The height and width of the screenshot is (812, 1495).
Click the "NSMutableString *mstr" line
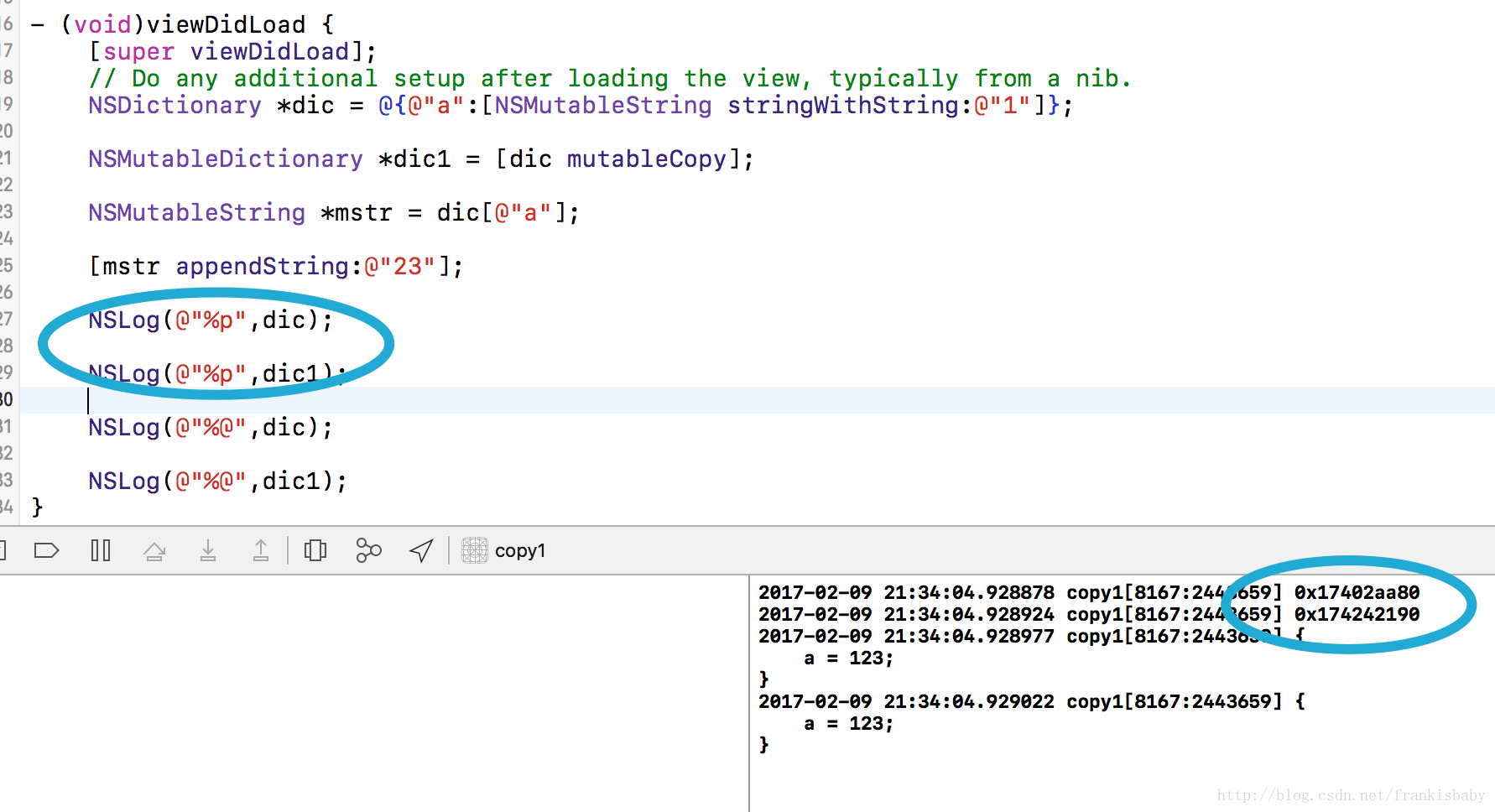click(334, 212)
